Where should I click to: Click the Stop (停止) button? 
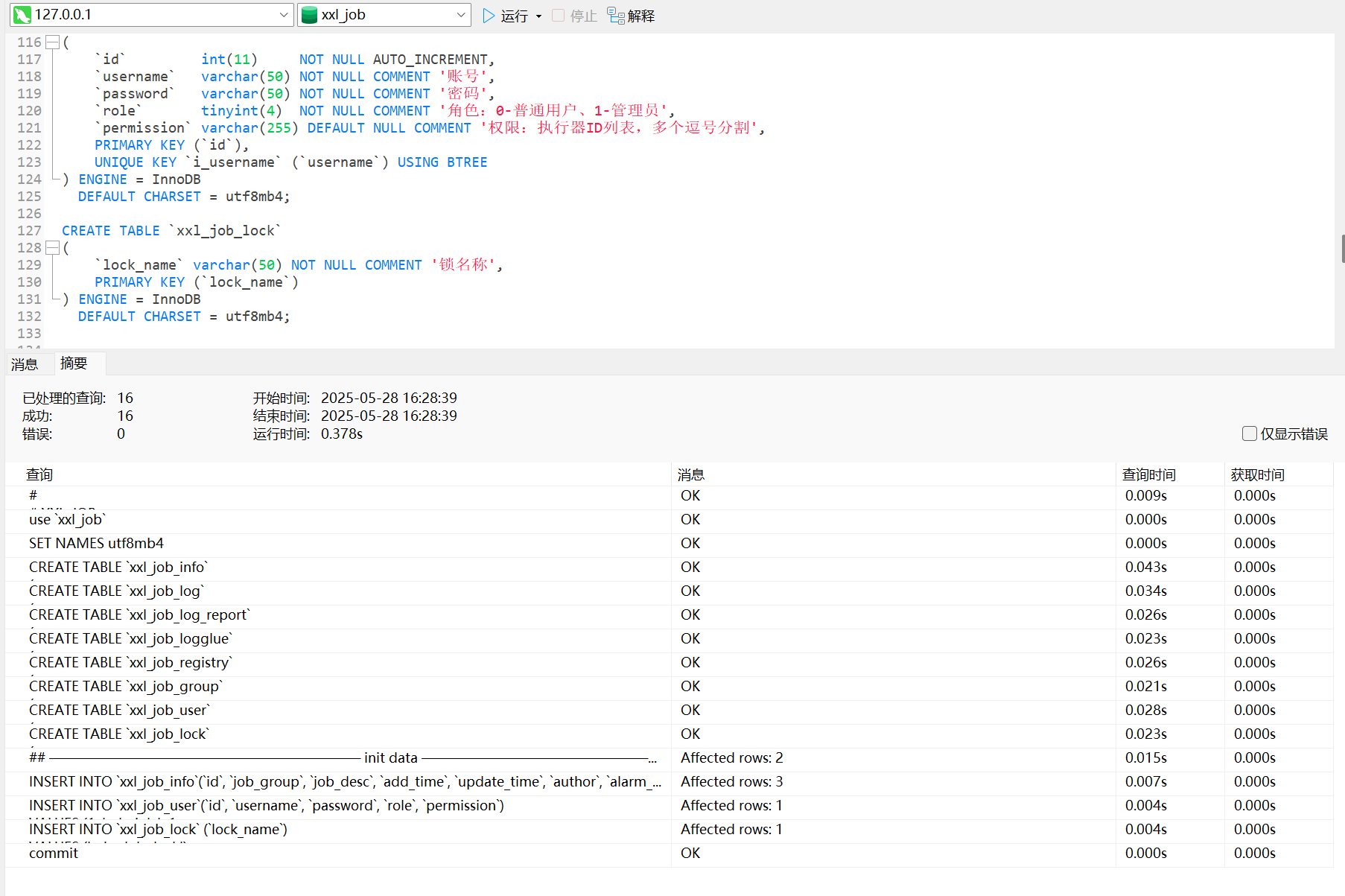[575, 16]
